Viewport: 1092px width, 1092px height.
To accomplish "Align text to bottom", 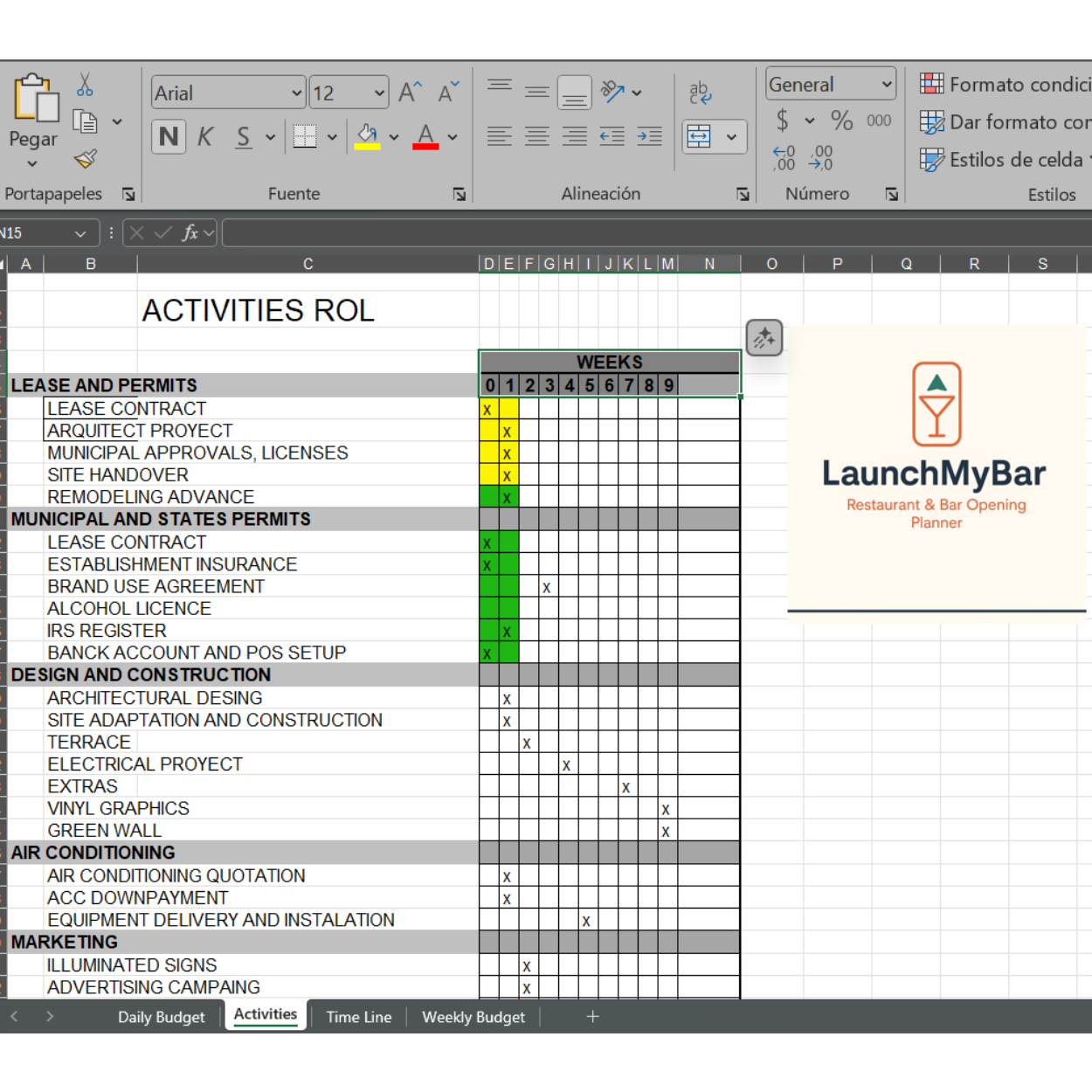I will coord(575,93).
